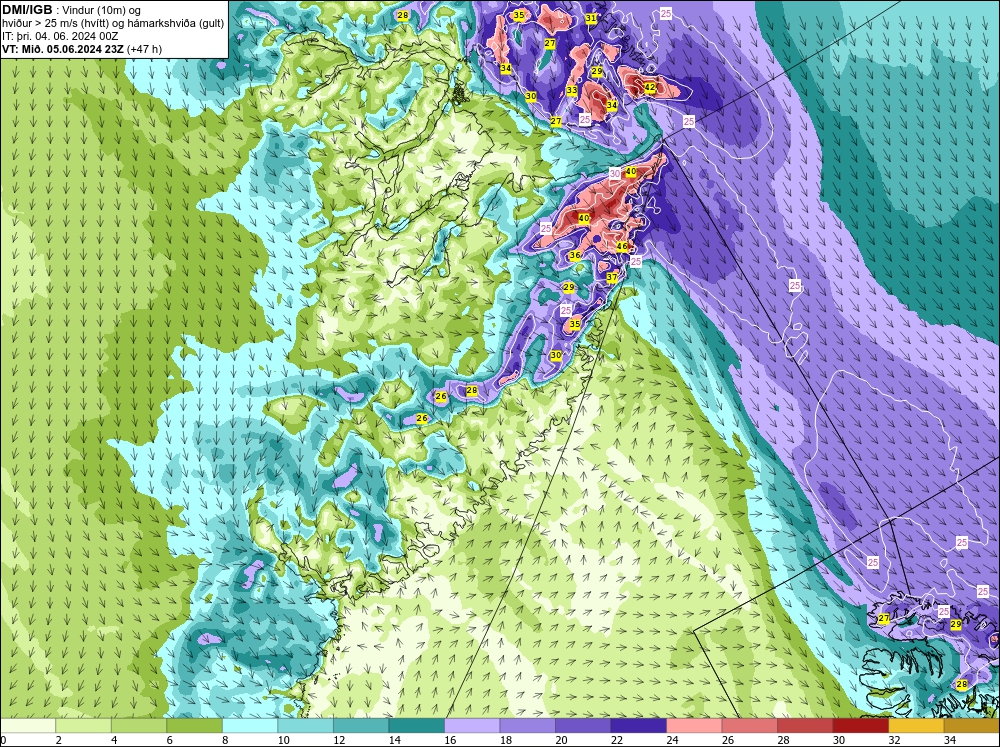Pick the 28–30 m/s red legend swatch

(x=804, y=725)
